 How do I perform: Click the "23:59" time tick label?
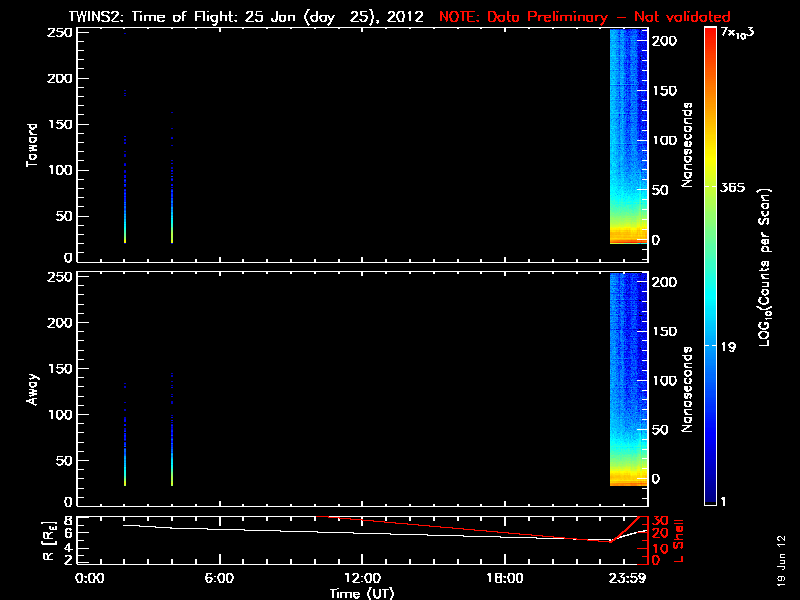click(x=629, y=578)
